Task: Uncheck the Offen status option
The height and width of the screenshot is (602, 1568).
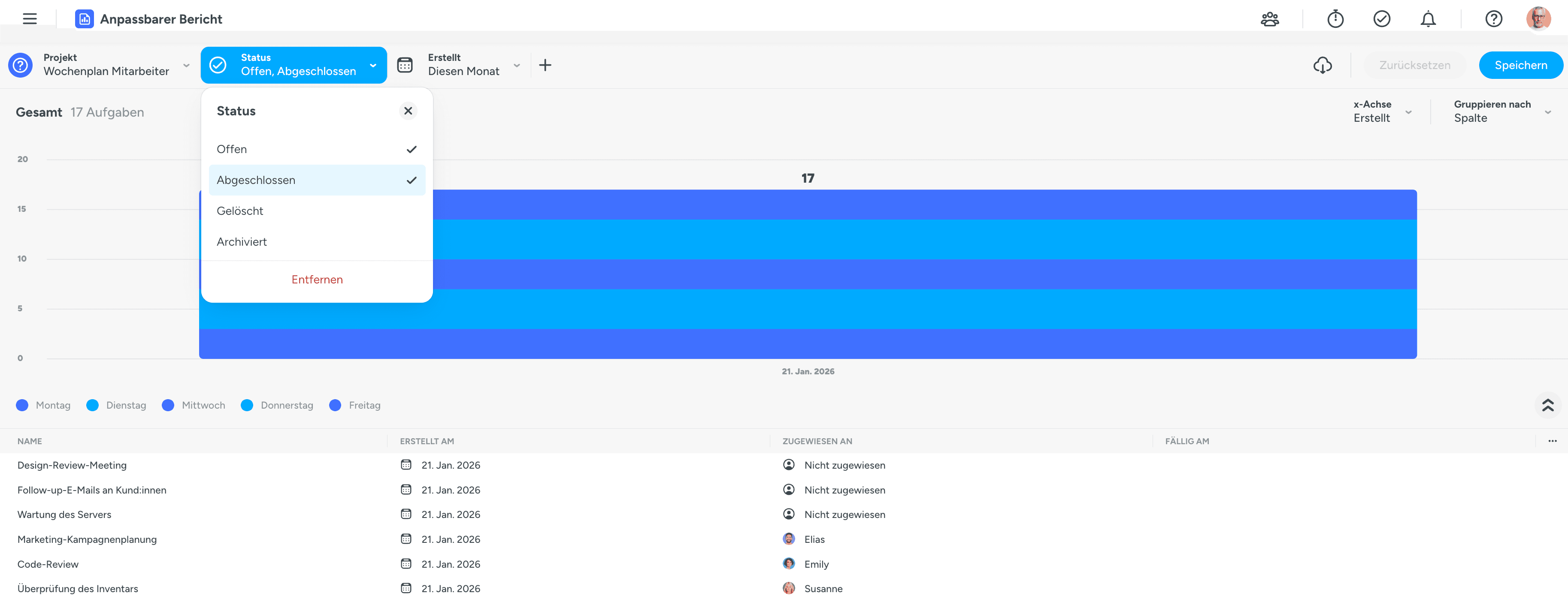Action: tap(317, 149)
